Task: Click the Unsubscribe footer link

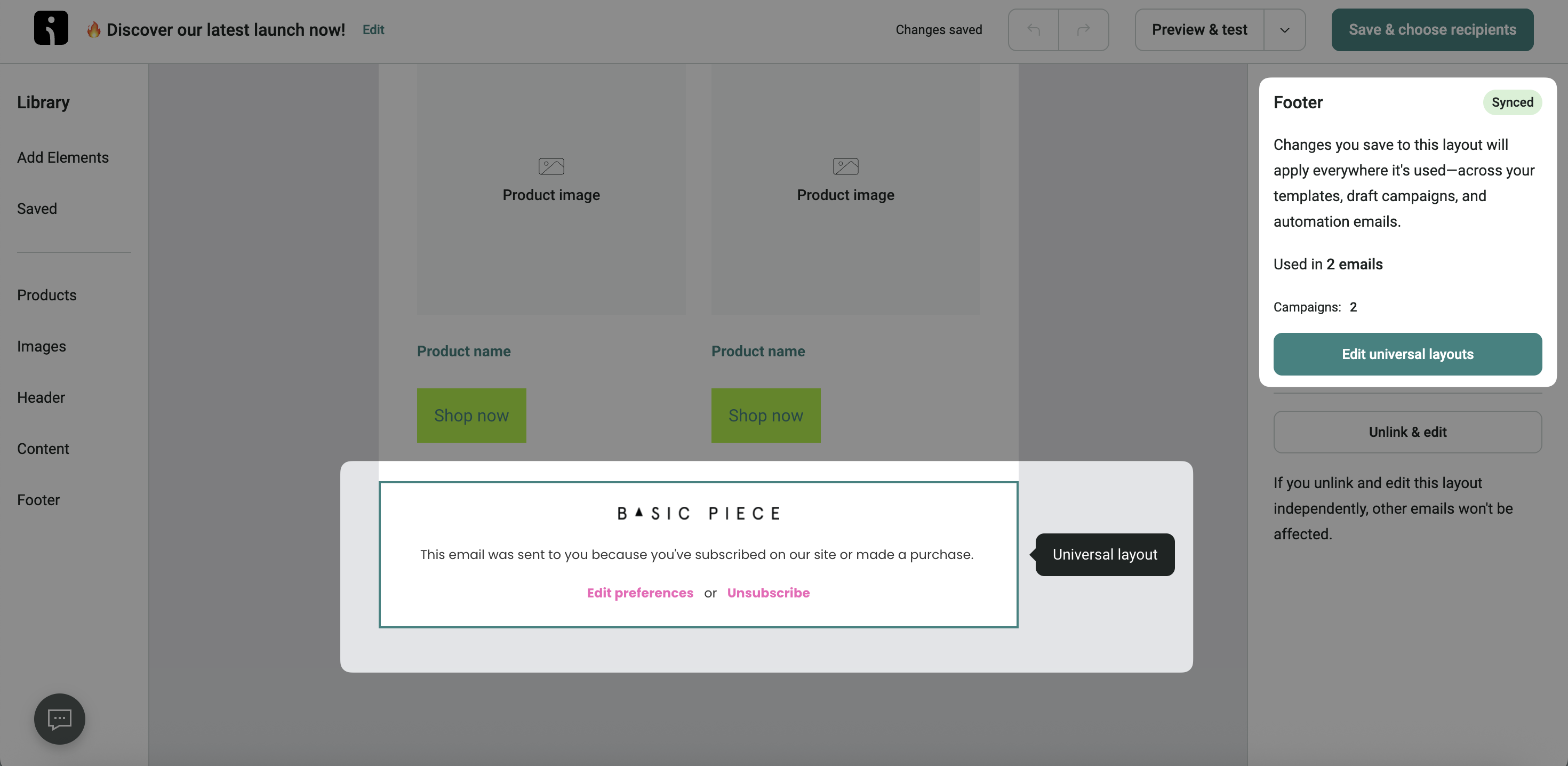Action: click(767, 593)
